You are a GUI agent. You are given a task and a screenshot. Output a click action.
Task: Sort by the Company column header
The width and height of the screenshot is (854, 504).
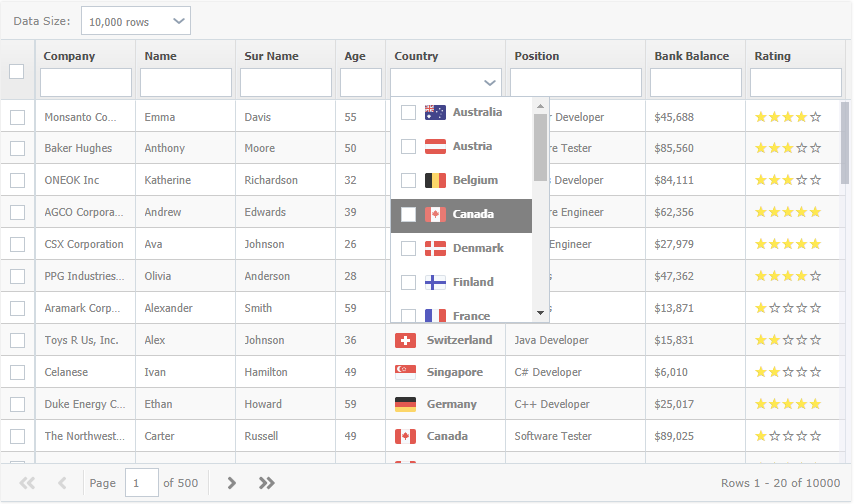[69, 56]
